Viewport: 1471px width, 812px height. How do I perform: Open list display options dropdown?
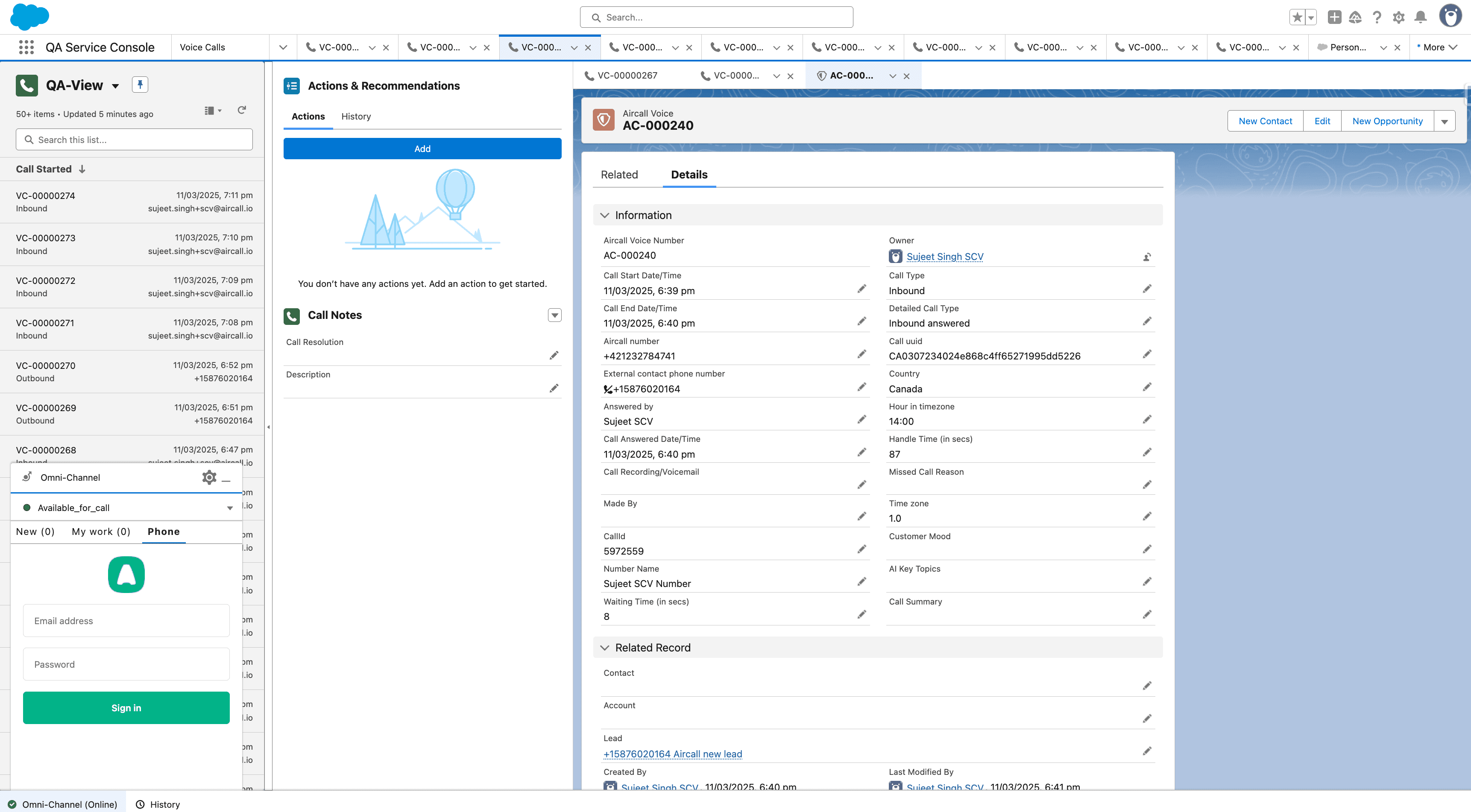[213, 110]
